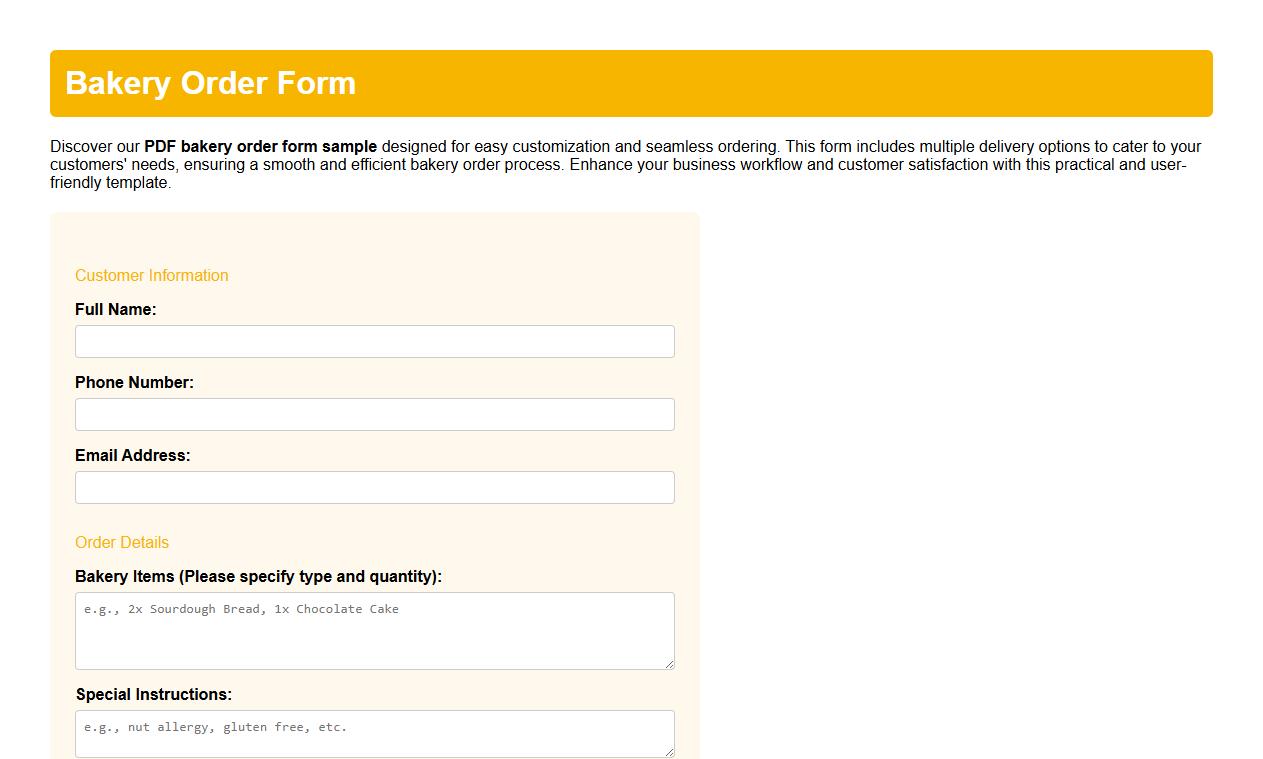Click the Special Instructions textarea resize grip
This screenshot has width=1263, height=759.
(x=670, y=754)
